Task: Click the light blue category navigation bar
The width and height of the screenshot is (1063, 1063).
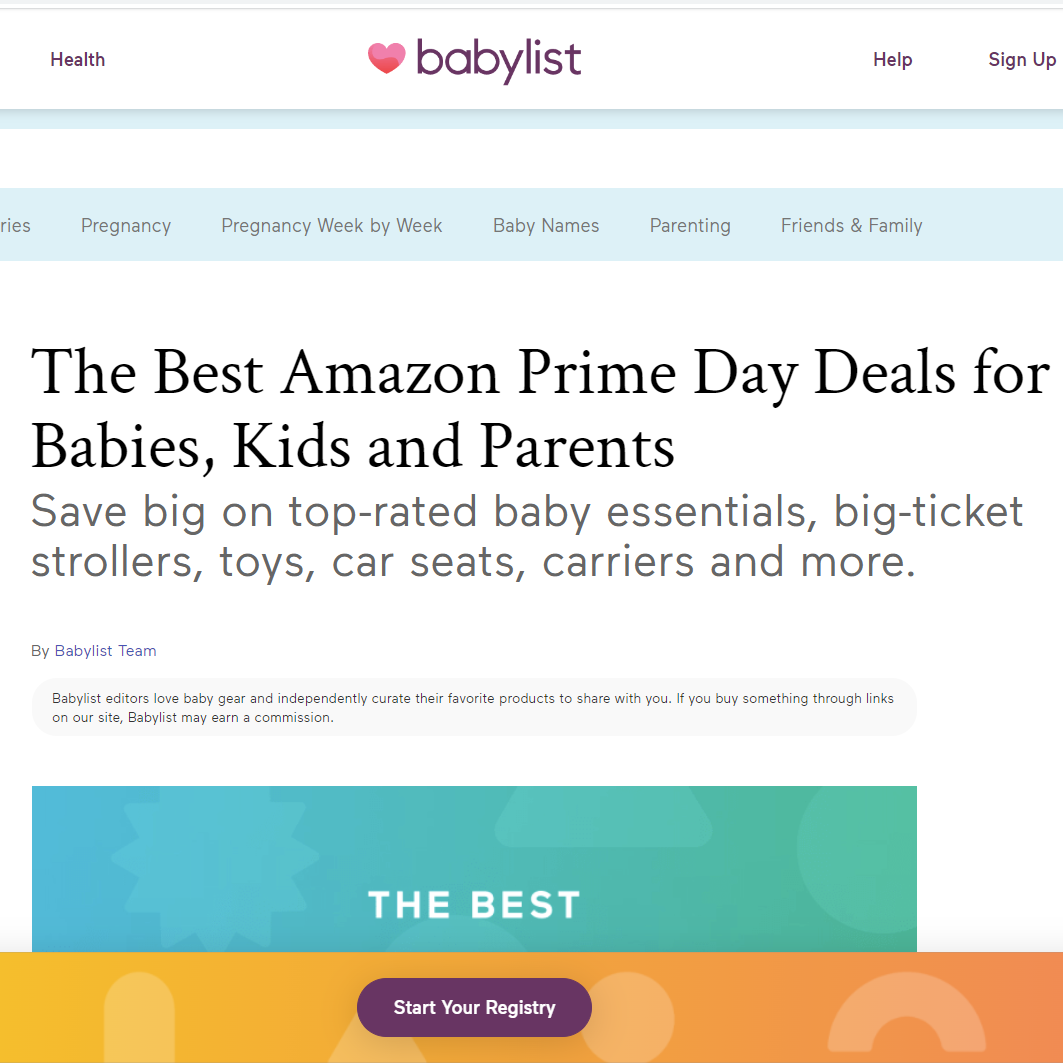Action: [990, 226]
